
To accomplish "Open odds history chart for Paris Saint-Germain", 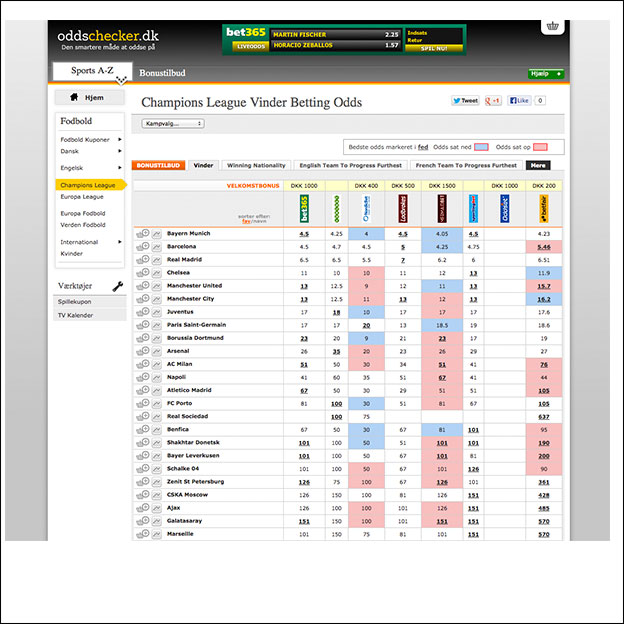I will click(157, 325).
